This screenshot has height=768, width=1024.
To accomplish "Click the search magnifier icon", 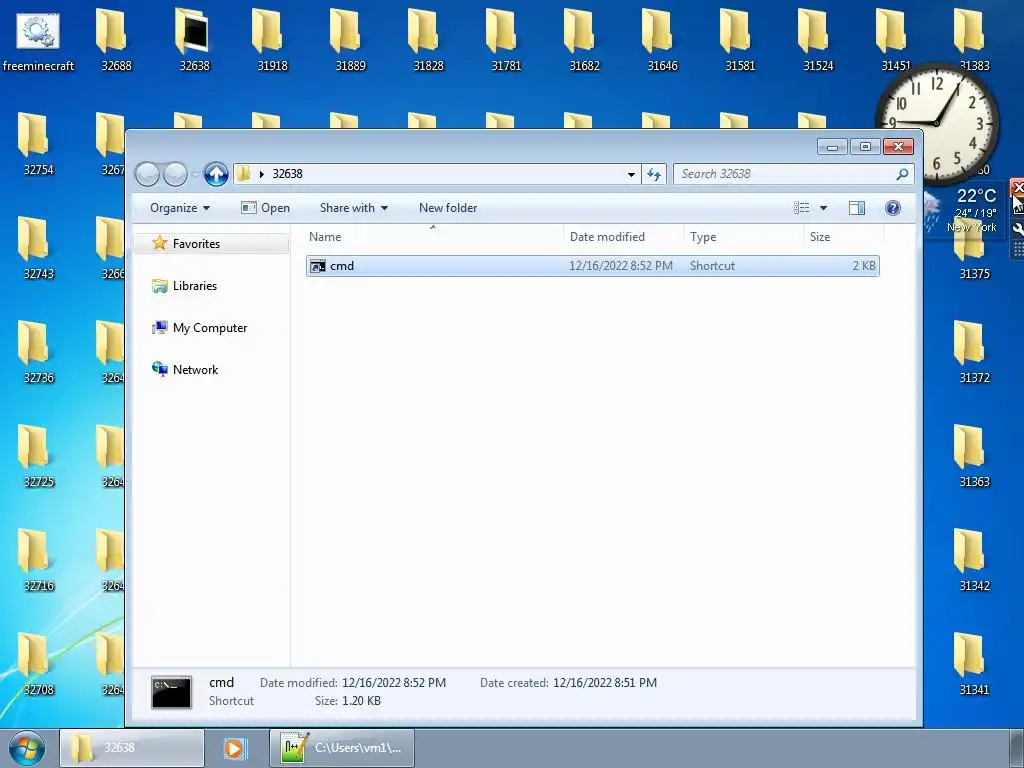I will click(902, 174).
